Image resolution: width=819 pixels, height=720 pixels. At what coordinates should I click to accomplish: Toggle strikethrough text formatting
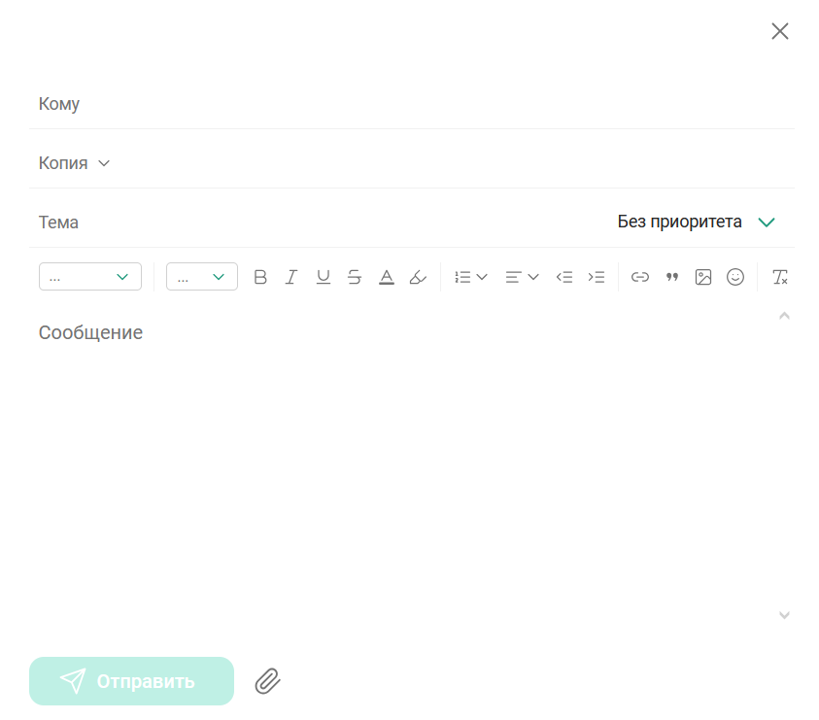(x=354, y=277)
